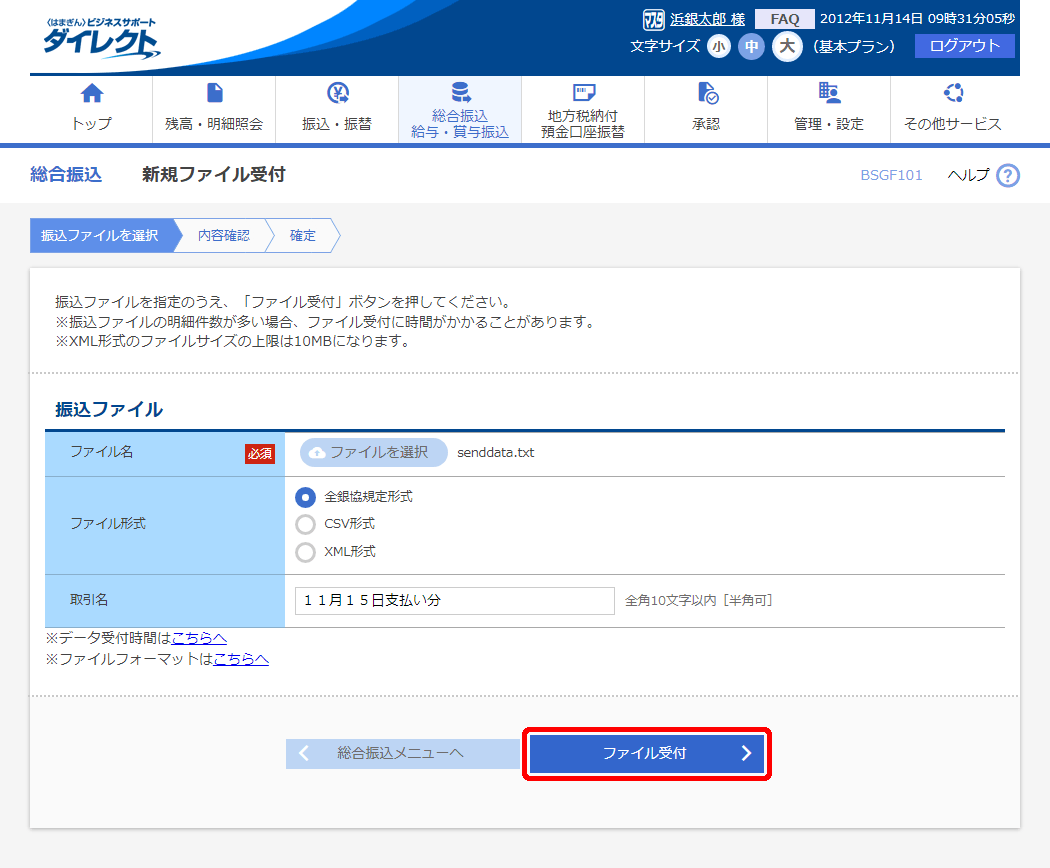Open 地方税納付 local tax payment icon
Image resolution: width=1050 pixels, height=868 pixels.
click(583, 94)
